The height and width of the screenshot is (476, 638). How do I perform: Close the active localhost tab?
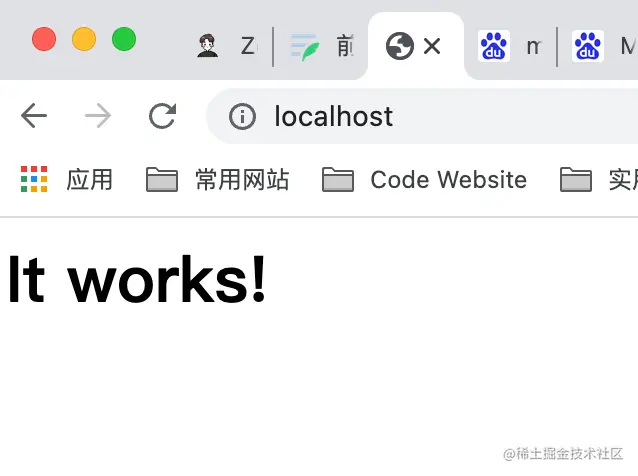point(432,46)
